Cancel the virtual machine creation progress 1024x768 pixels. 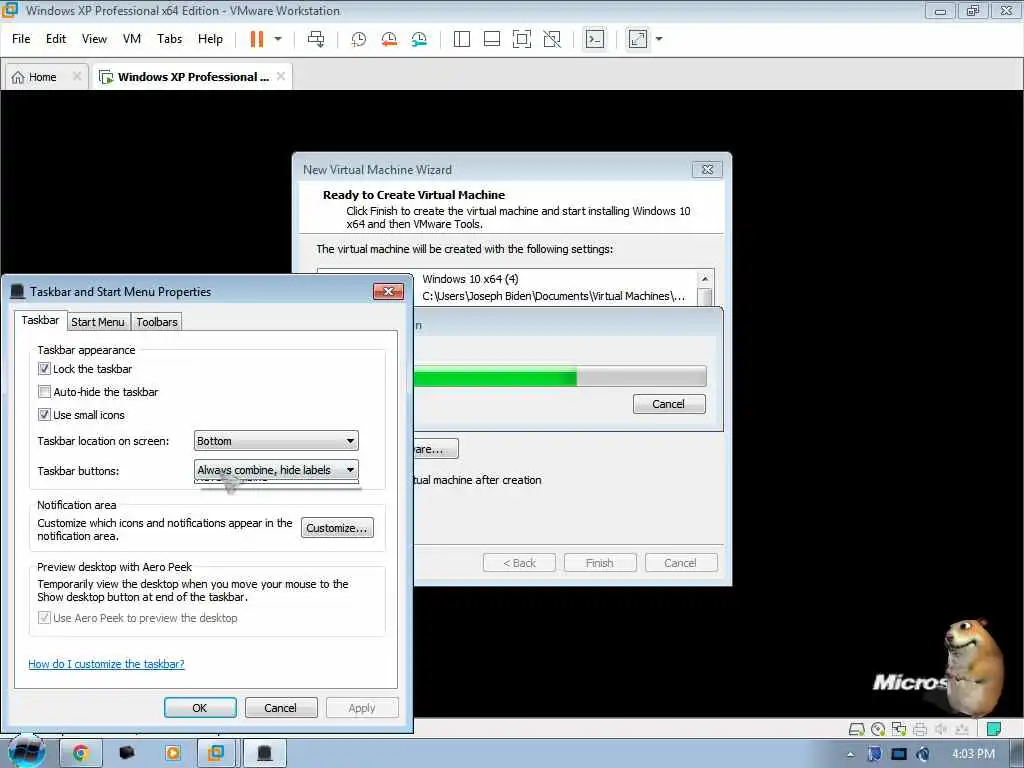tap(669, 404)
